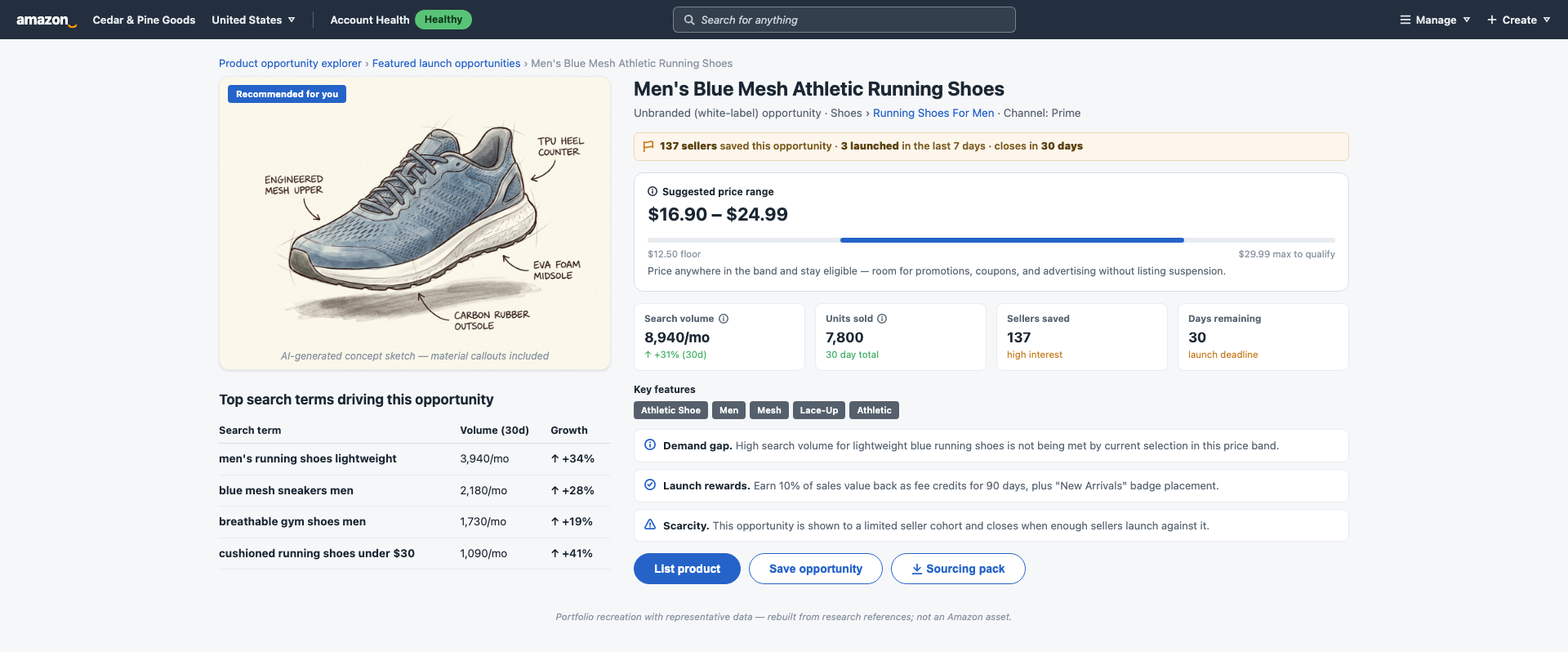Select 'breathable gym shoes men' search term
The height and width of the screenshot is (652, 1568).
click(x=292, y=521)
